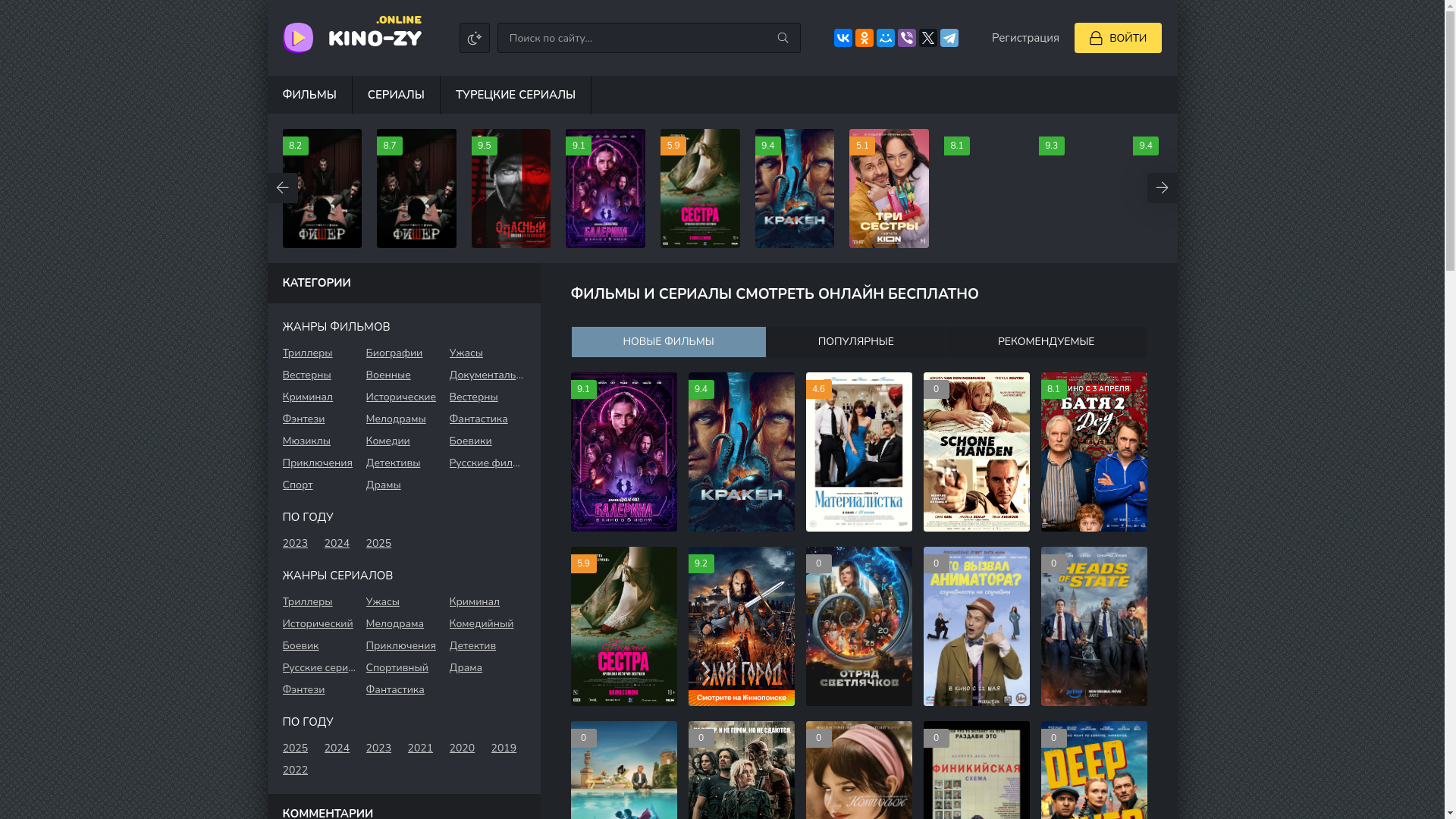Image resolution: width=1456 pixels, height=819 pixels.
Task: Open Viber share icon
Action: pyautogui.click(x=907, y=38)
